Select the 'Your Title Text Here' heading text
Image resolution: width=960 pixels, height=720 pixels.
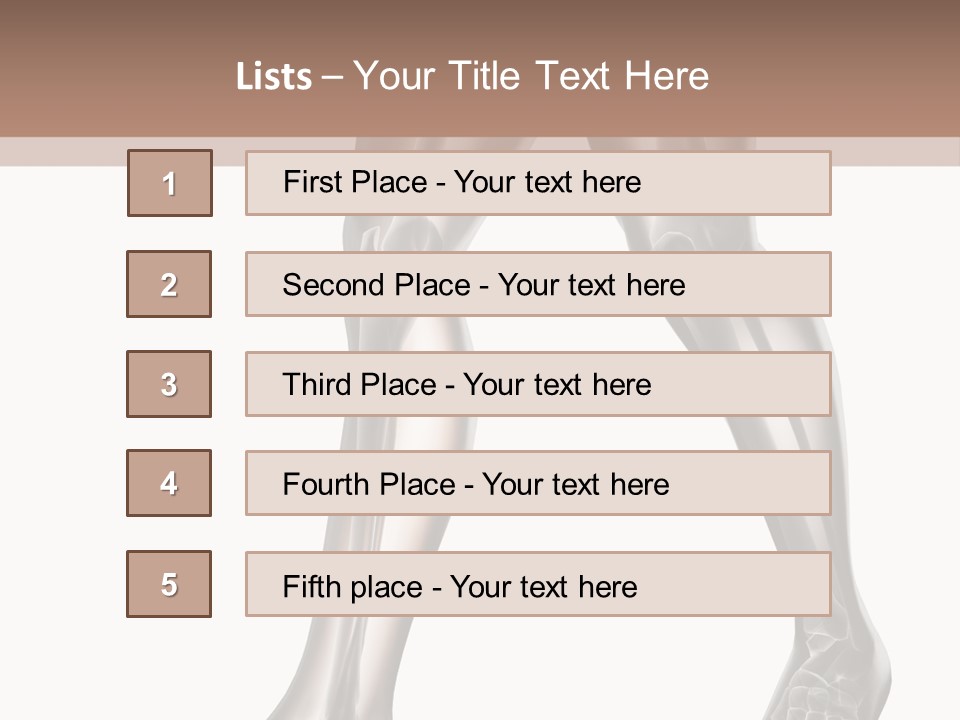[x=531, y=76]
